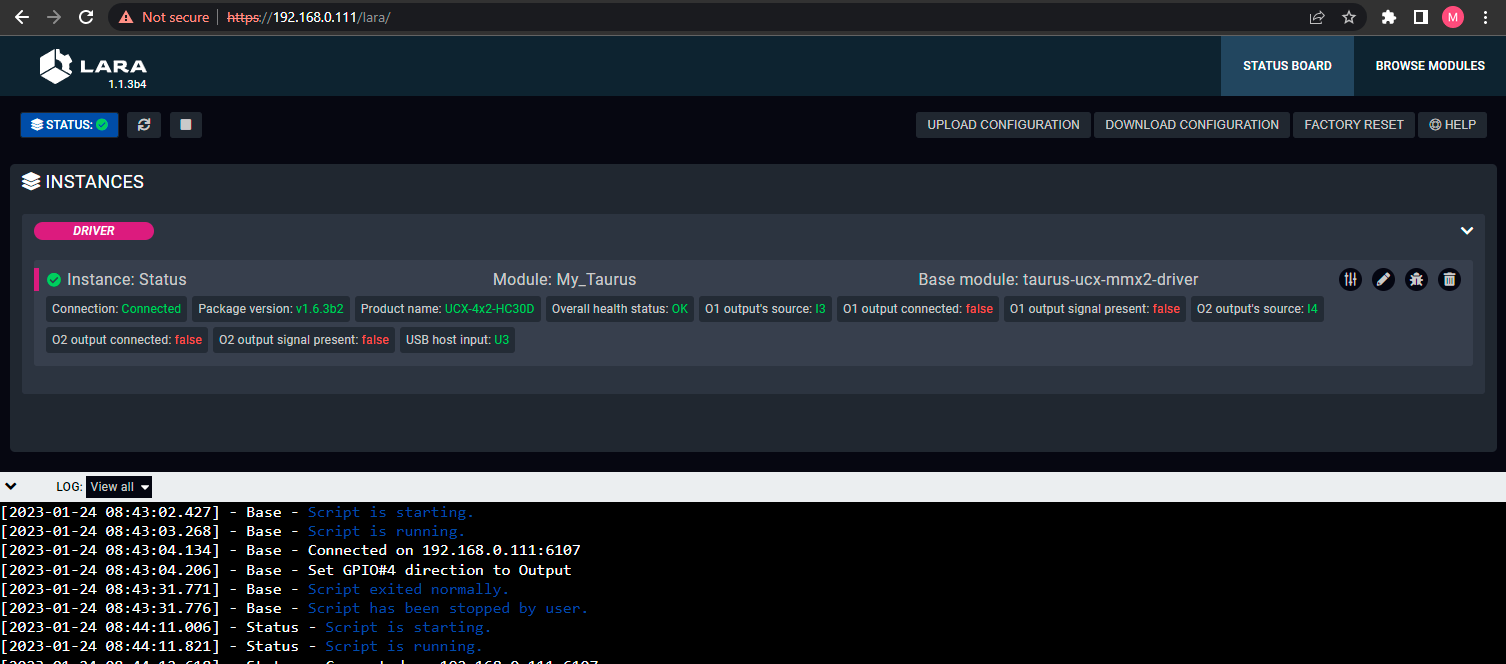Open the HELP button

click(x=1452, y=125)
